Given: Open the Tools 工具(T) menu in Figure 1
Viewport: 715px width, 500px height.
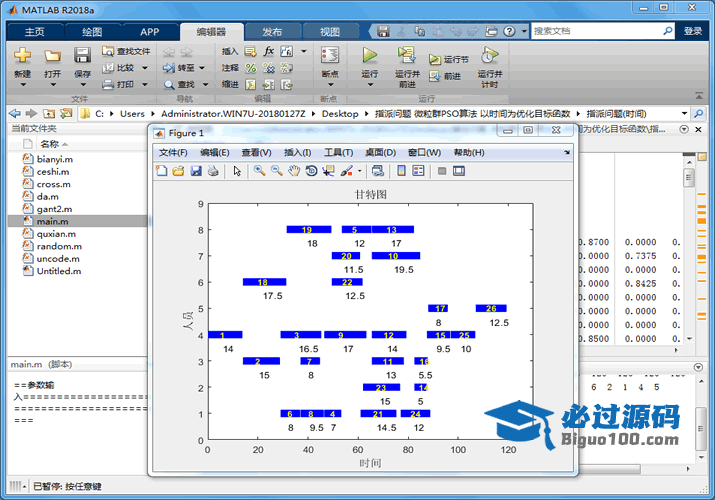Looking at the screenshot, I should (x=338, y=153).
